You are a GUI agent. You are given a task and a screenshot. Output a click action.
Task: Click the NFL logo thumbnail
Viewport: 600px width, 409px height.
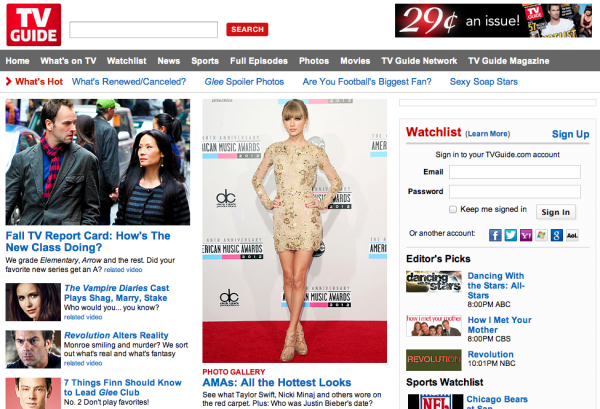point(435,401)
